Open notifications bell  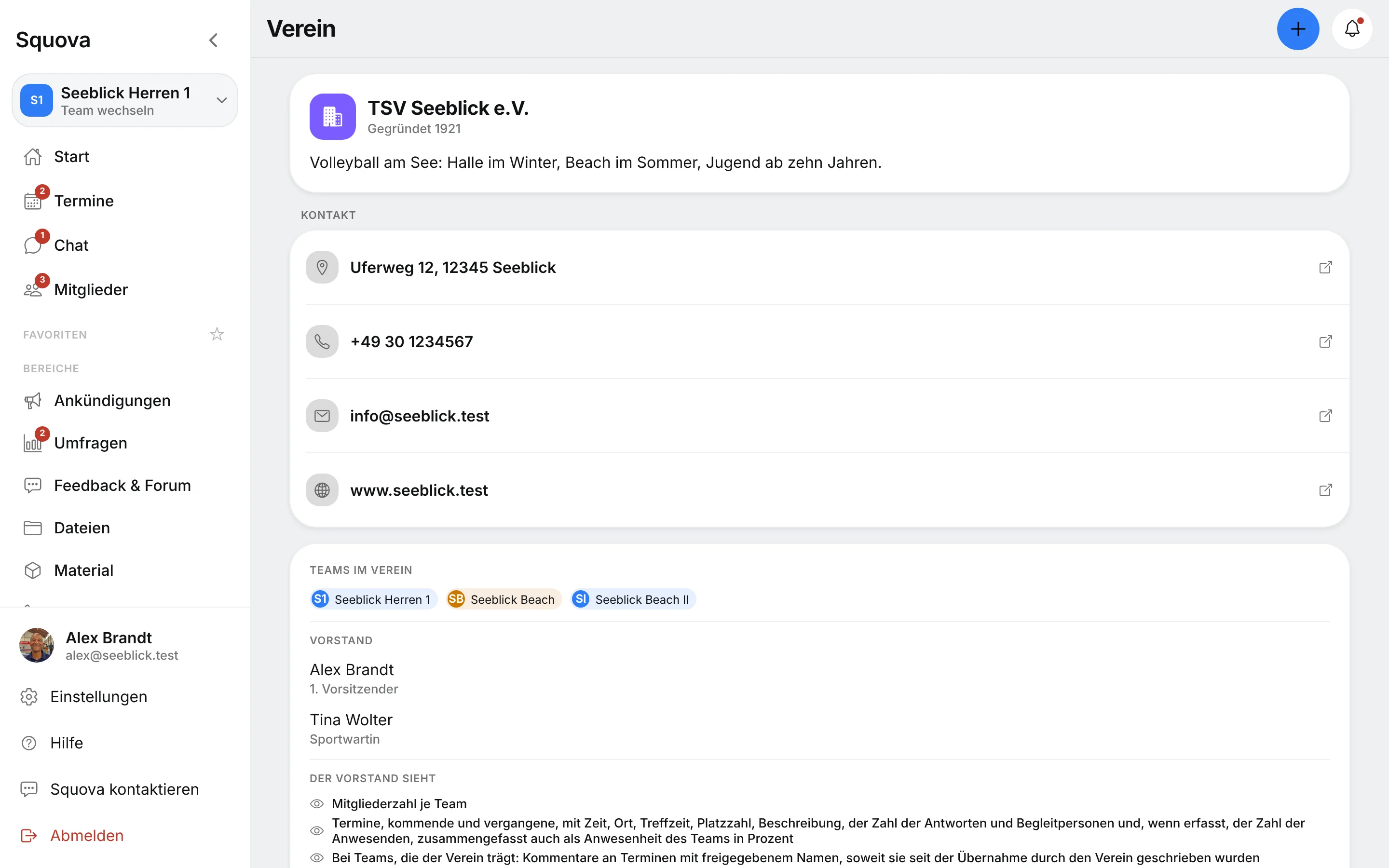1352,29
